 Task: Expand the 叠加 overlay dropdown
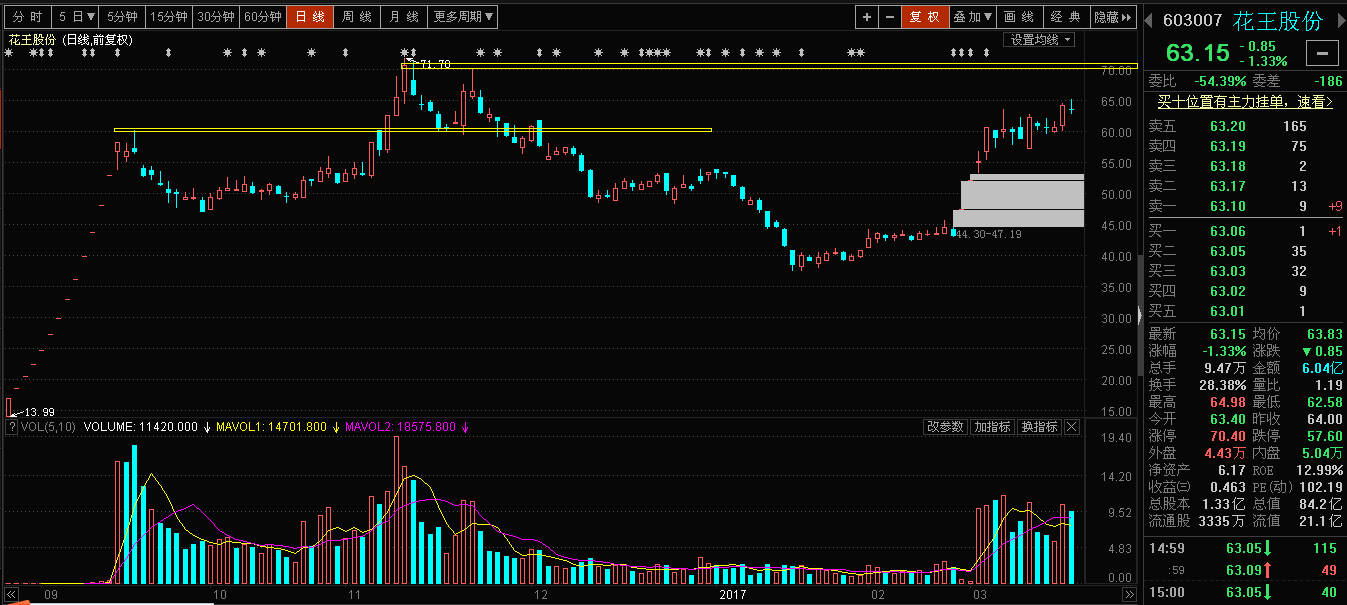tap(972, 17)
